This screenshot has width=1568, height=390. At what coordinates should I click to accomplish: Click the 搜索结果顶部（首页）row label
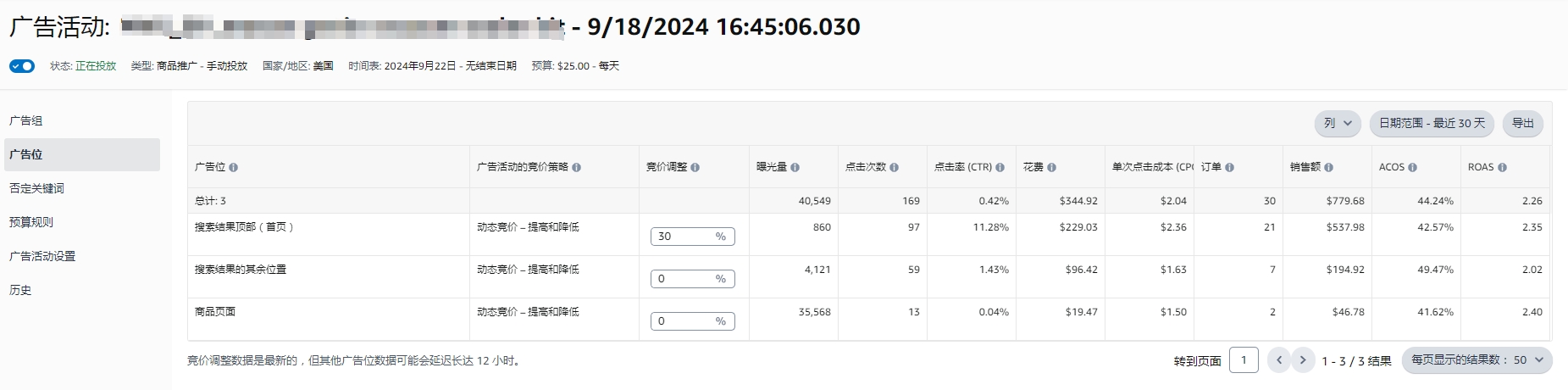click(x=244, y=227)
